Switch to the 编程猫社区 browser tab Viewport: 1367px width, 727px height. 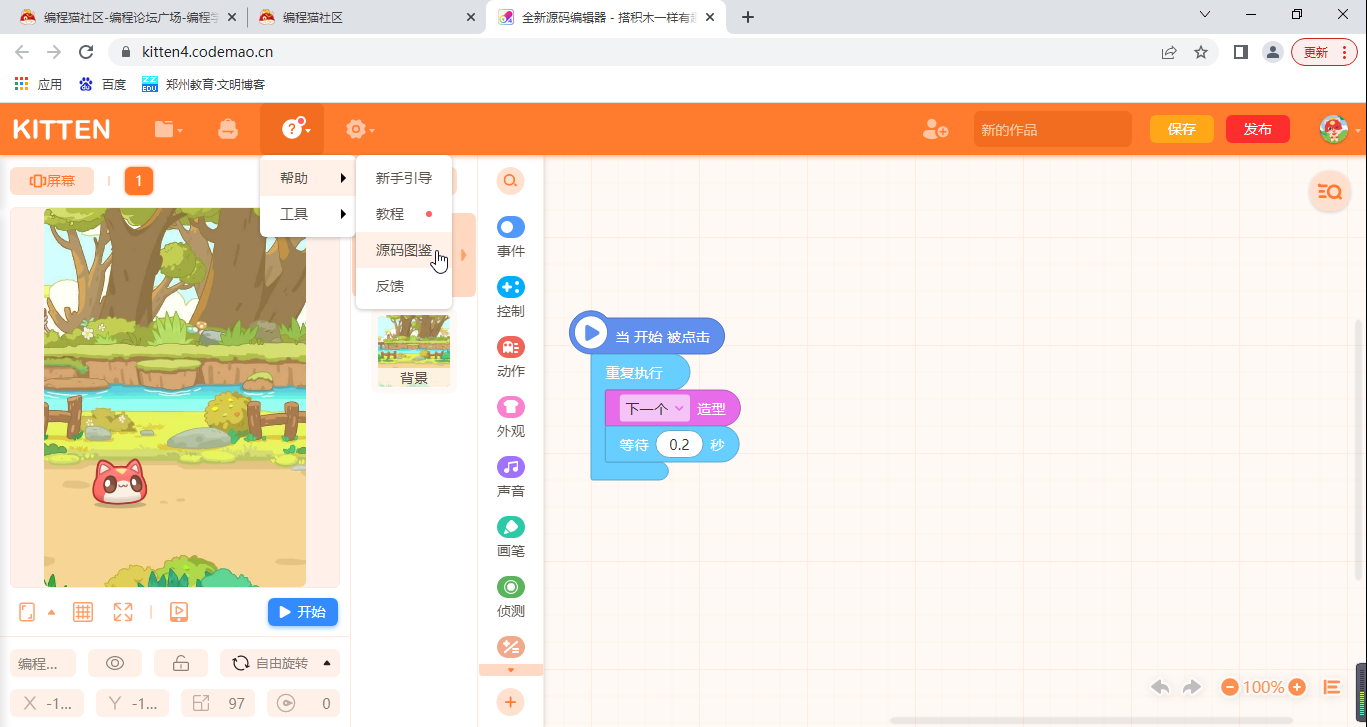click(x=365, y=17)
